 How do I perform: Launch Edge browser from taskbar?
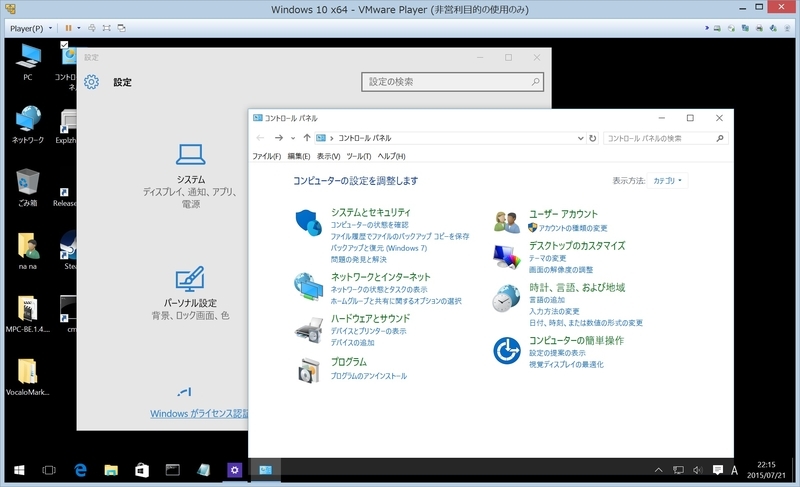80,470
